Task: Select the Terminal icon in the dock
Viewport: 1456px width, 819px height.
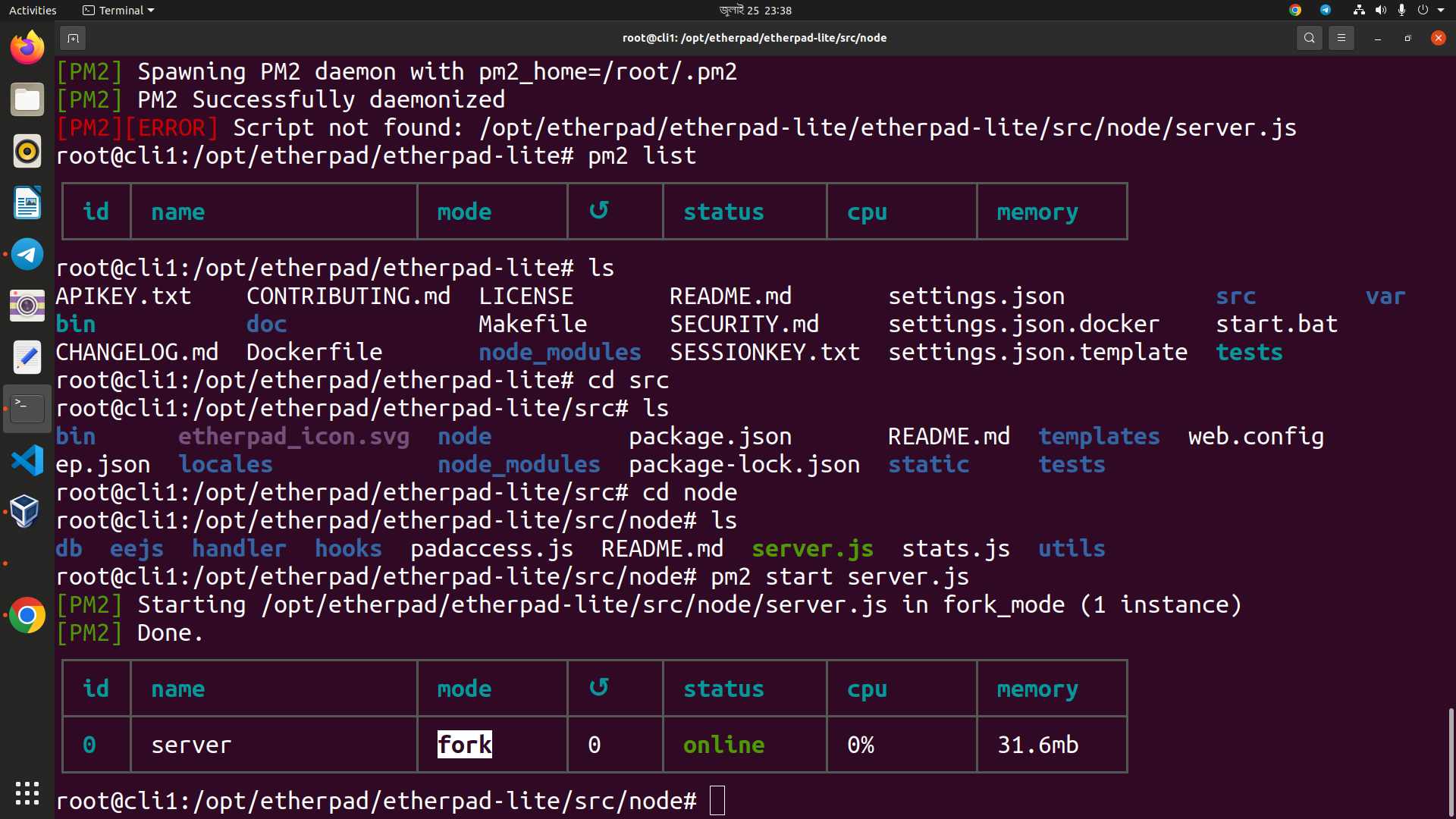Action: pos(27,409)
